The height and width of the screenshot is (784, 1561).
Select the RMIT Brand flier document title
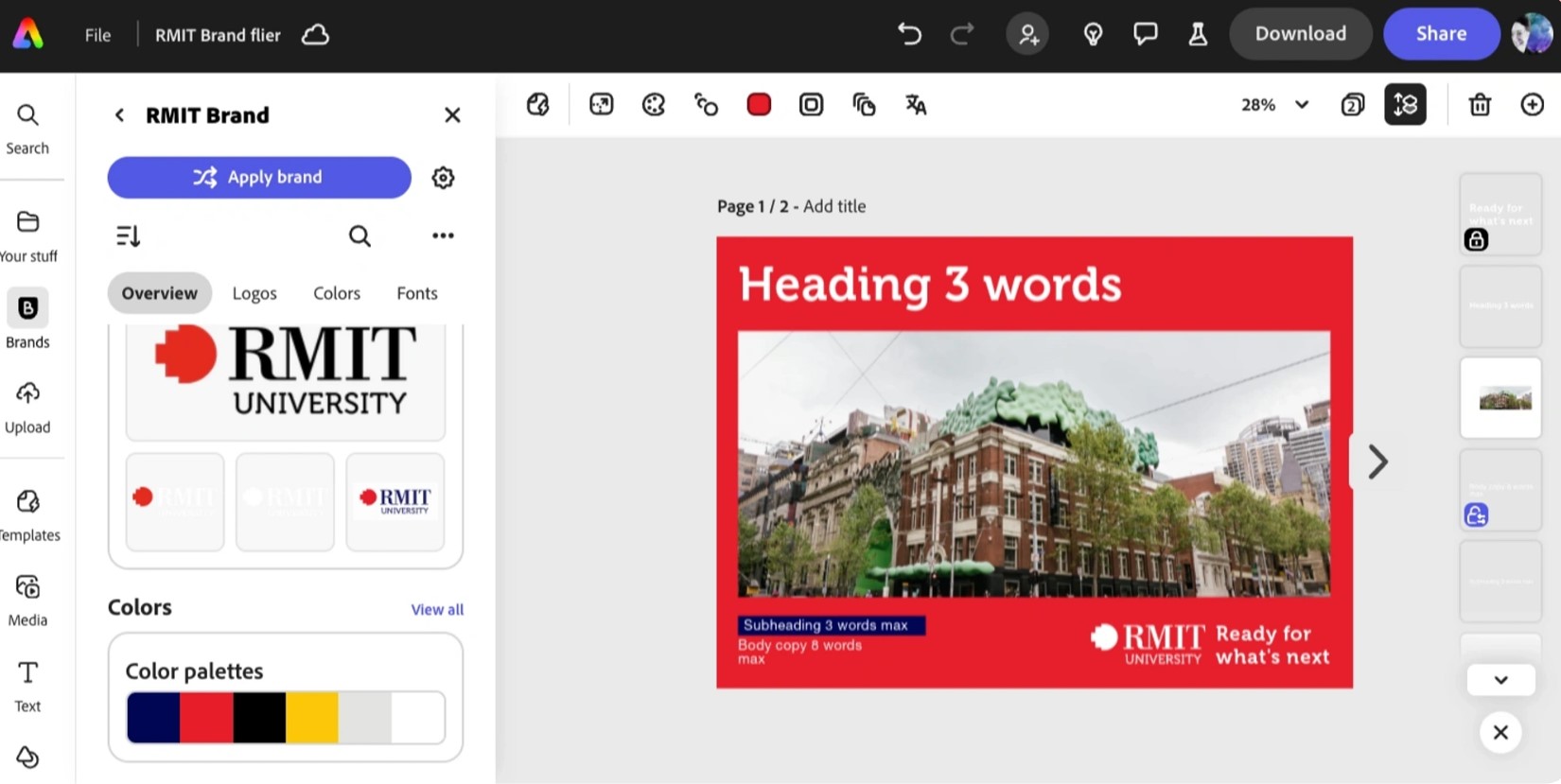[218, 35]
